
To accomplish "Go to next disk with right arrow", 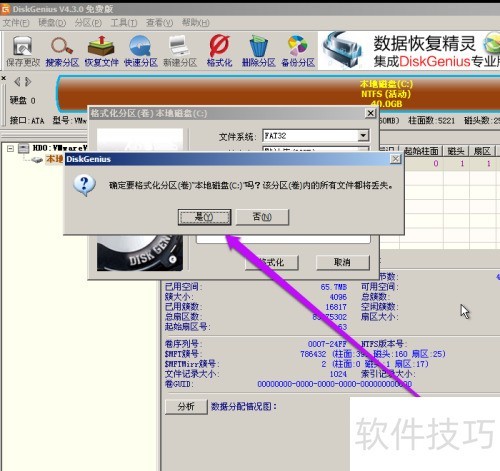I will coord(28,81).
